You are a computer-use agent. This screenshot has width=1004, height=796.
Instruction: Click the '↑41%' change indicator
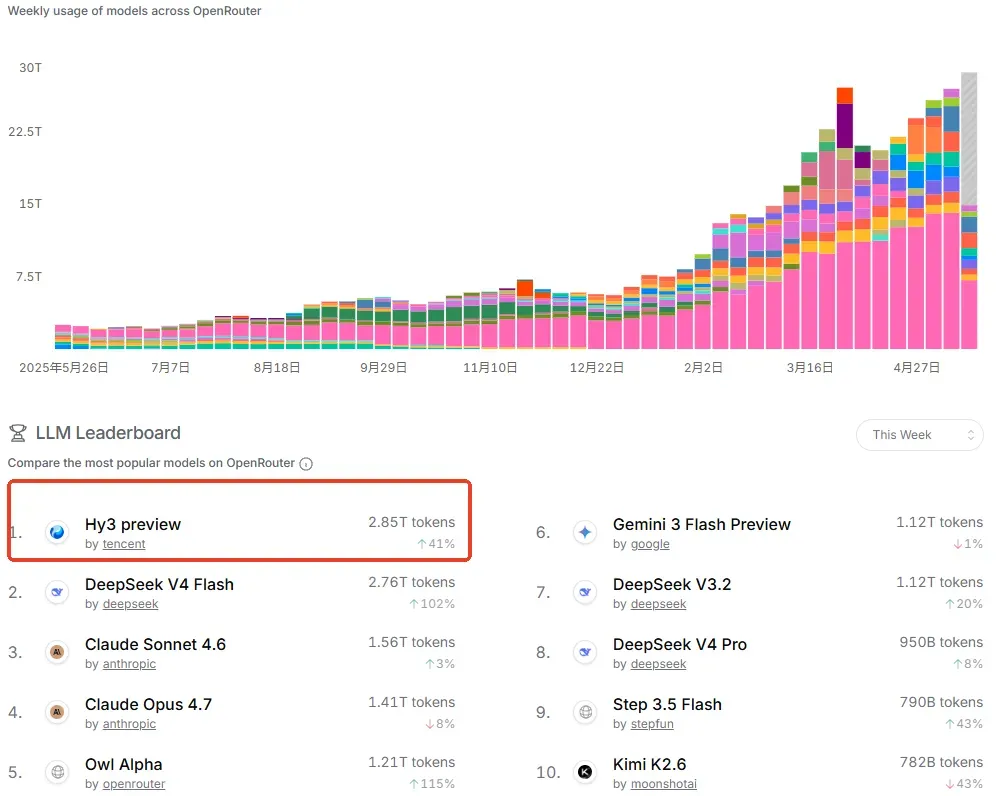pos(436,544)
